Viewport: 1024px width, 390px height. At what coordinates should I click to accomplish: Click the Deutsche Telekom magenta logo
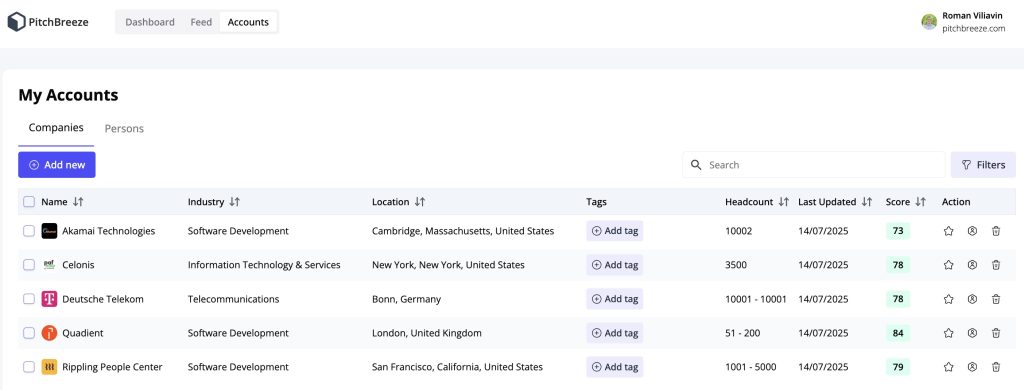point(49,299)
